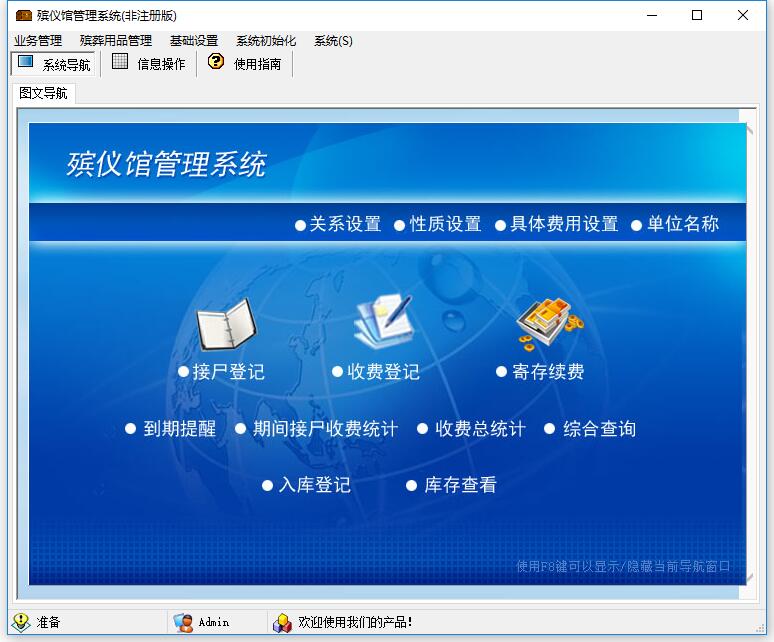Screen dimensions: 774x642
Task: Click the Admin username text
Action: (x=214, y=622)
